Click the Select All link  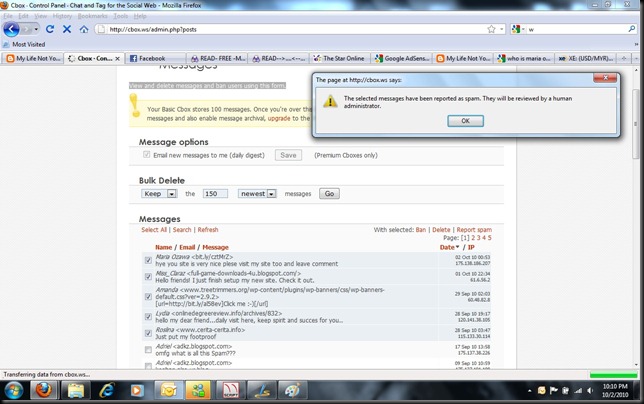154,230
